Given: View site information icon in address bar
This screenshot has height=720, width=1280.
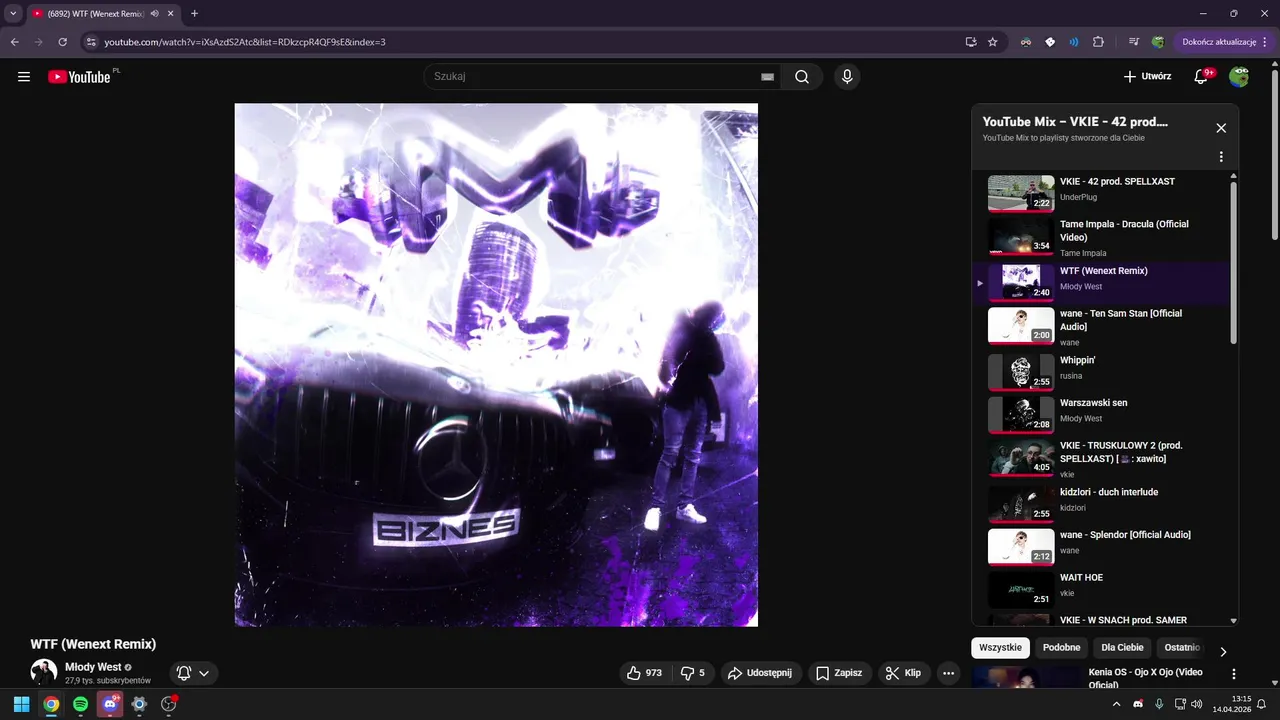Looking at the screenshot, I should [90, 42].
